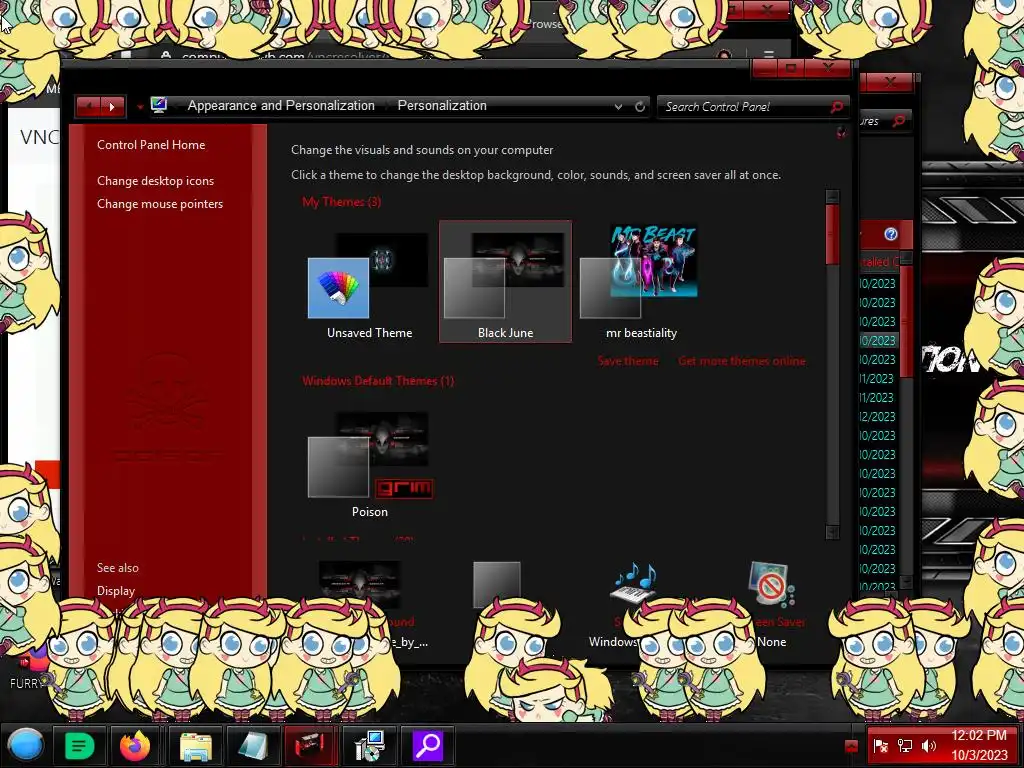Open purple magnifier app on taskbar

pyautogui.click(x=428, y=746)
